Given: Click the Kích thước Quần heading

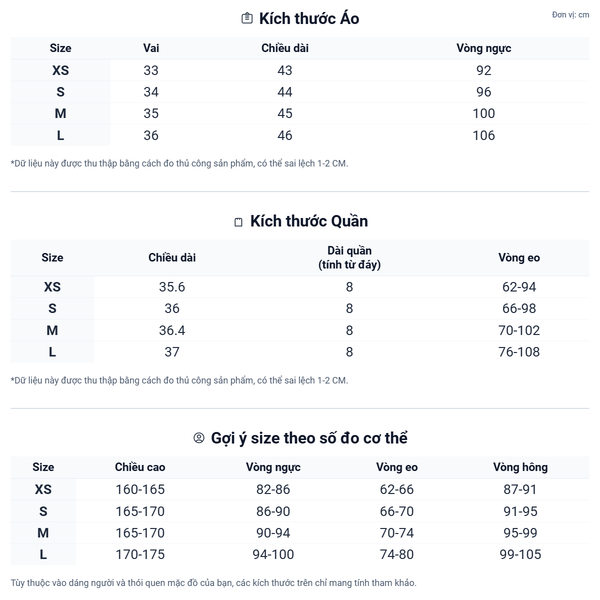Looking at the screenshot, I should pyautogui.click(x=309, y=221).
